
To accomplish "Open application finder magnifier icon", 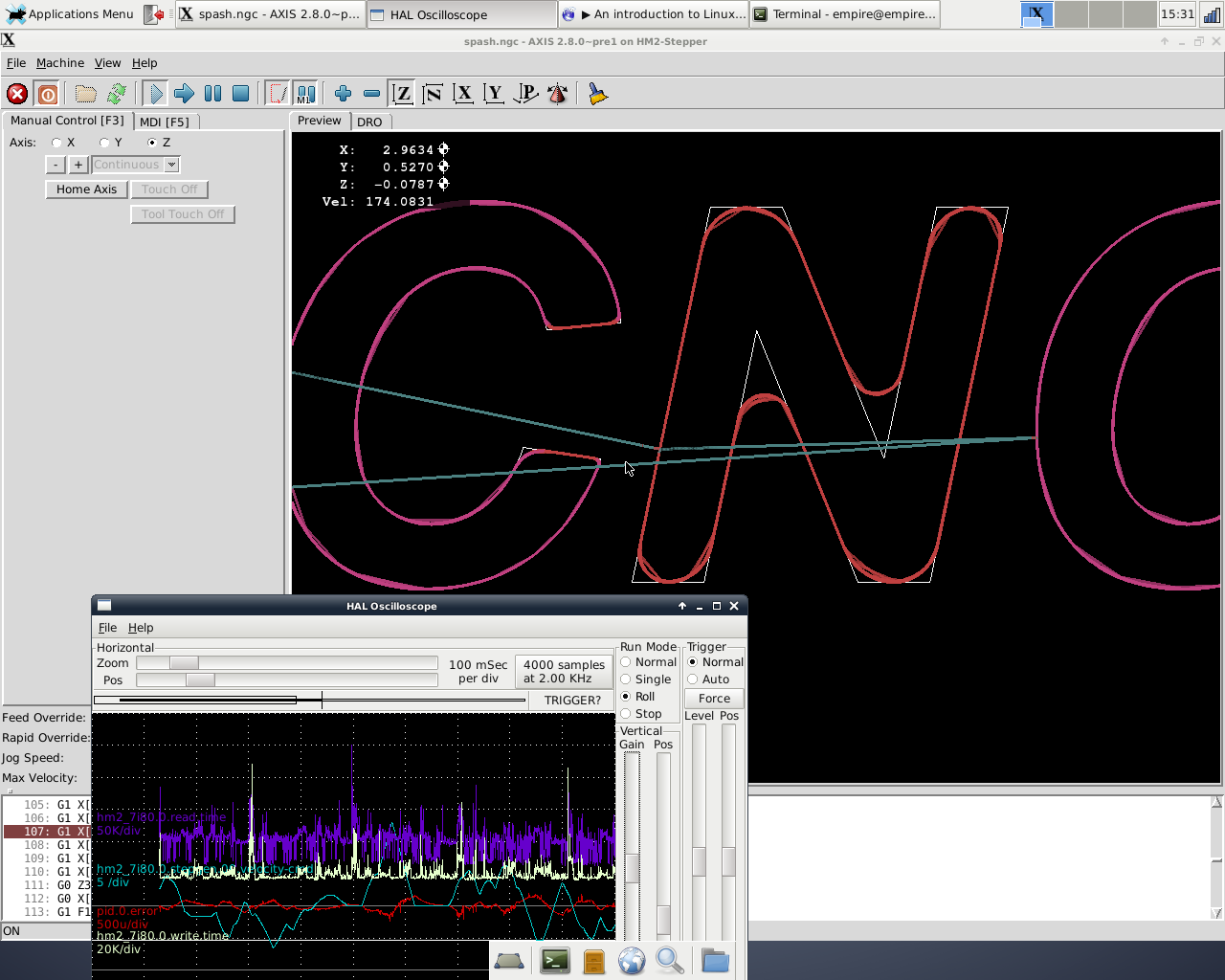I will point(670,960).
